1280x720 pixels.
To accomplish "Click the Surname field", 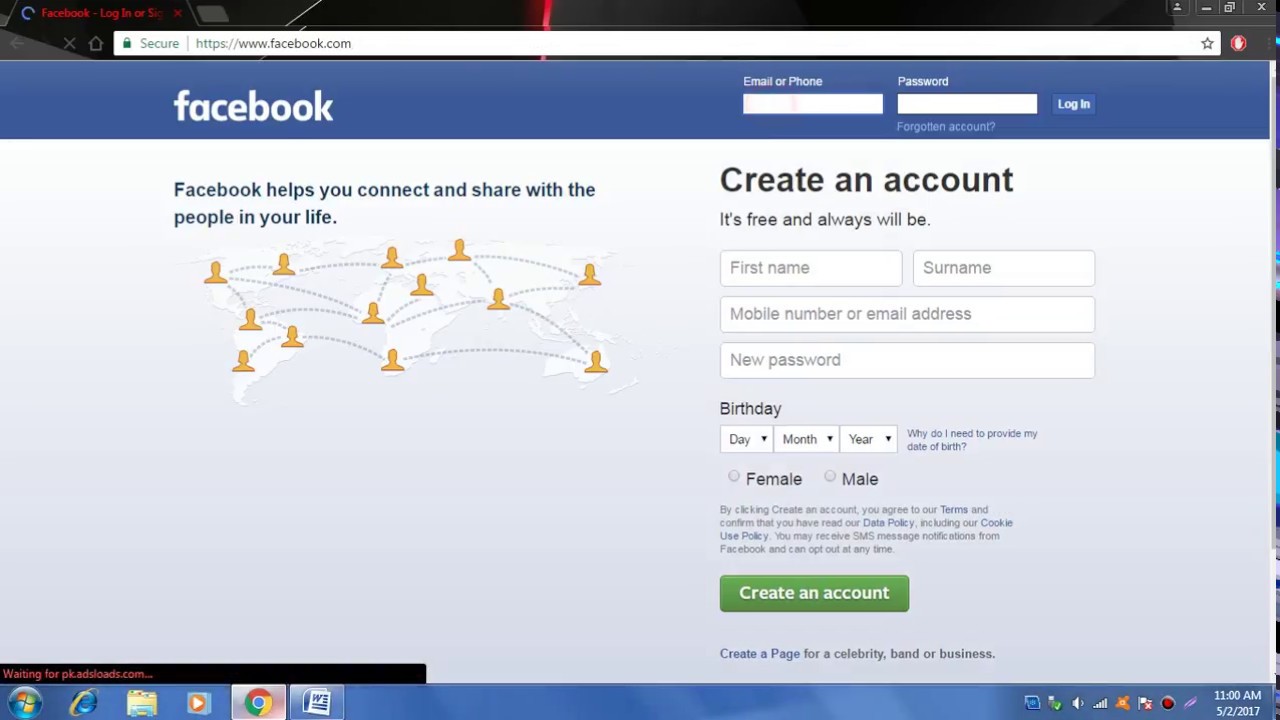I will coord(1004,268).
